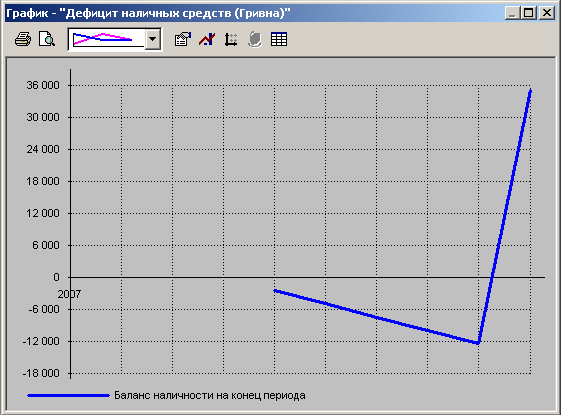The width and height of the screenshot is (561, 415).
Task: Click the '6 000' axis label
Action: [46, 245]
